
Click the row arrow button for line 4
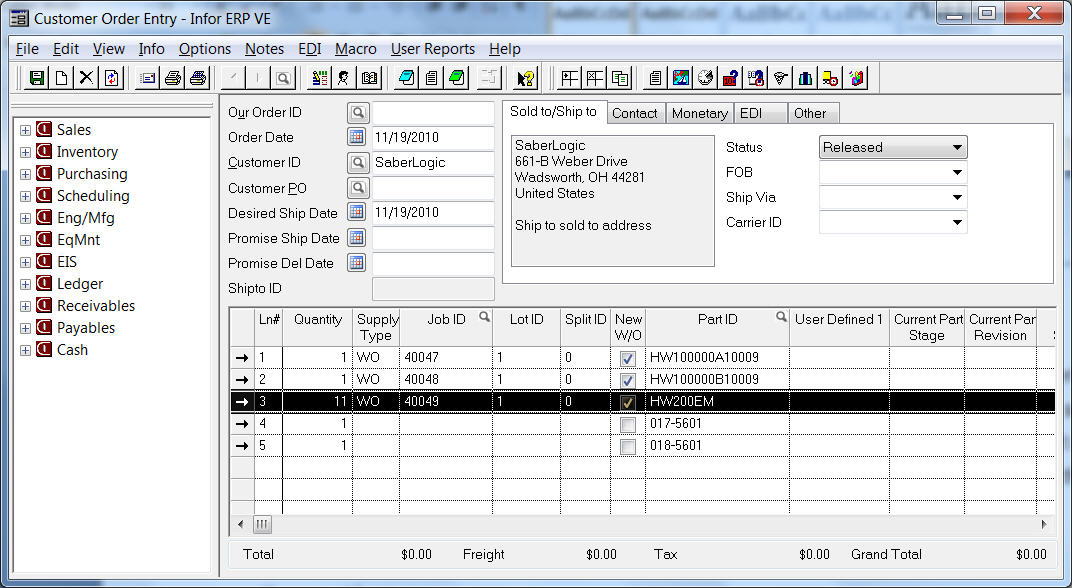tap(242, 424)
